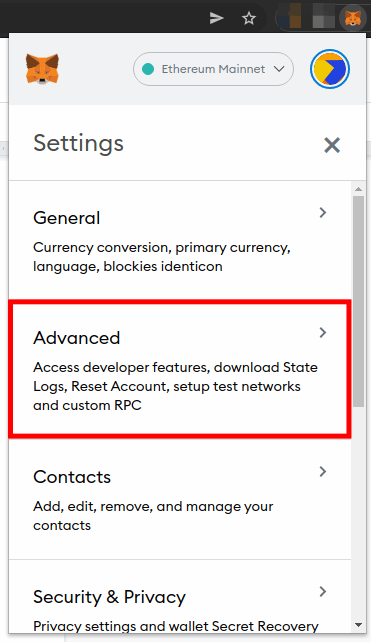Click the green network status dot

tap(148, 69)
